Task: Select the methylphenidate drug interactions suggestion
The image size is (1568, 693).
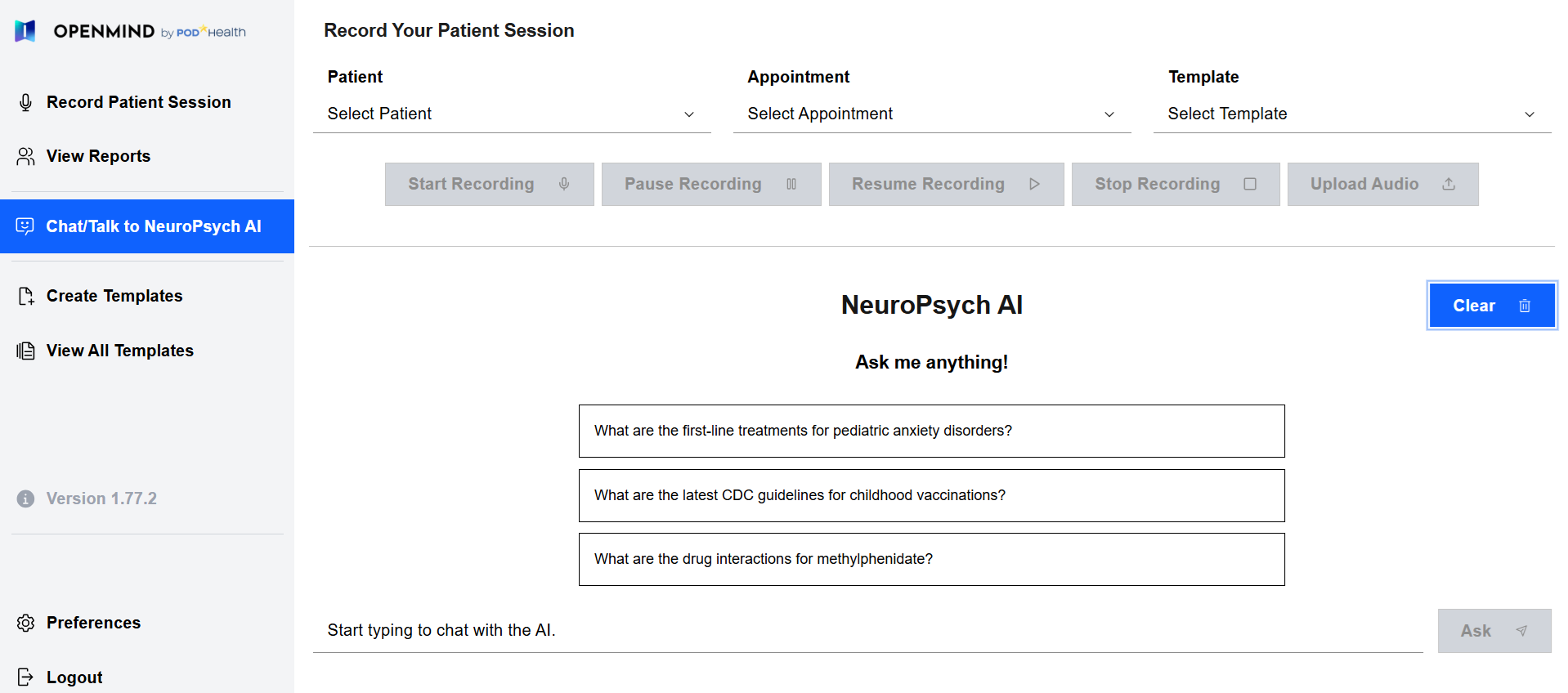Action: 931,559
